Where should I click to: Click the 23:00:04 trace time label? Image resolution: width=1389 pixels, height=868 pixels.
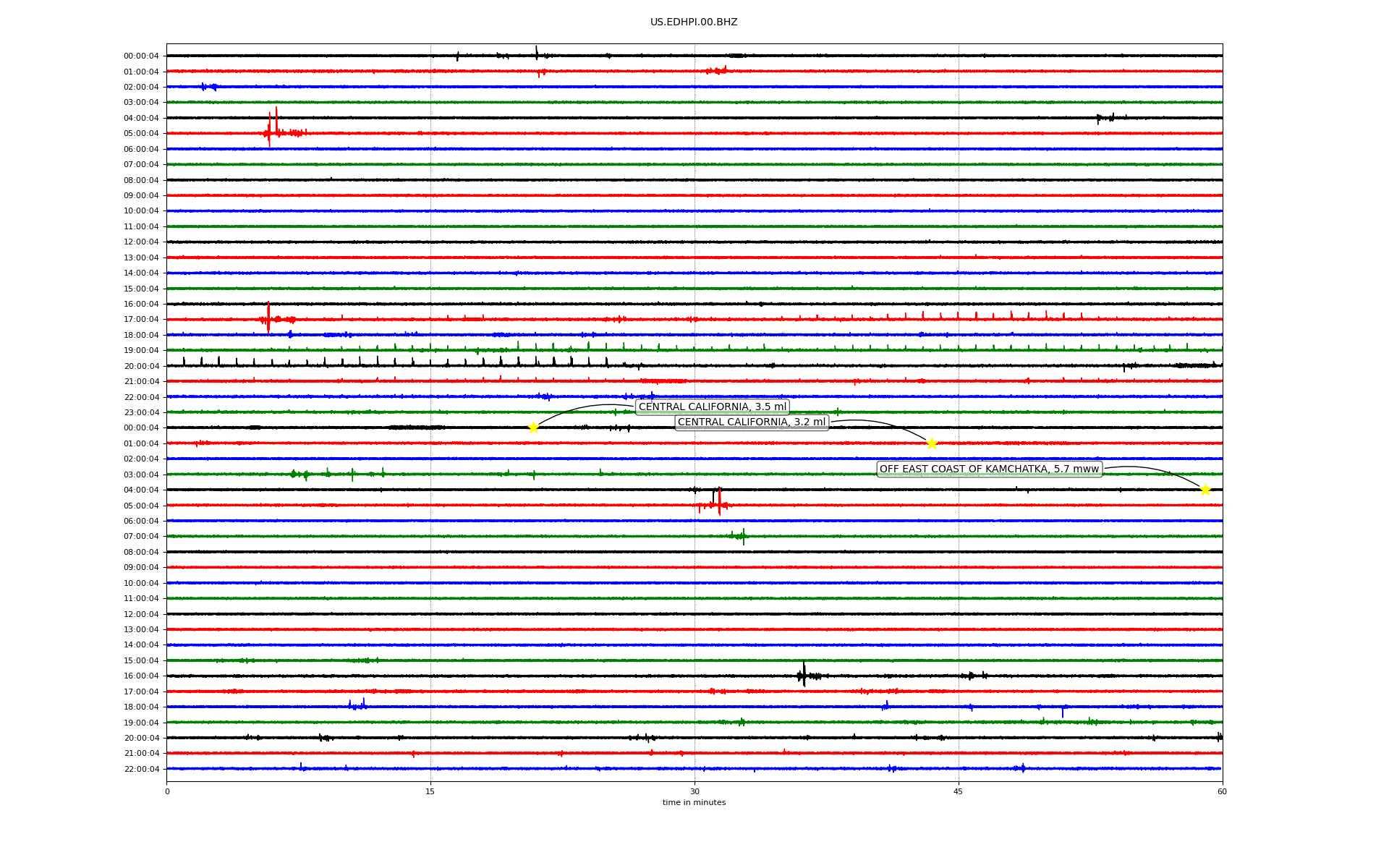pyautogui.click(x=141, y=413)
